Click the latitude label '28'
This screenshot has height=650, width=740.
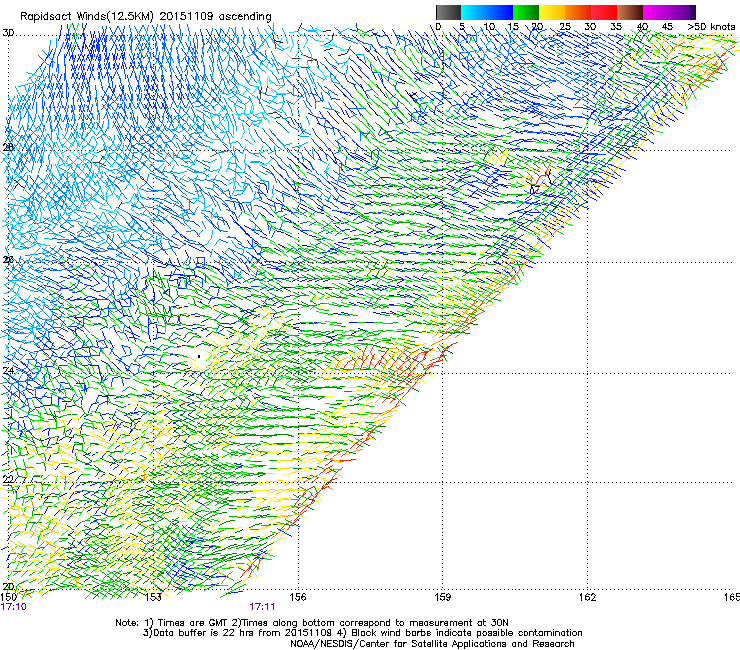[8, 147]
